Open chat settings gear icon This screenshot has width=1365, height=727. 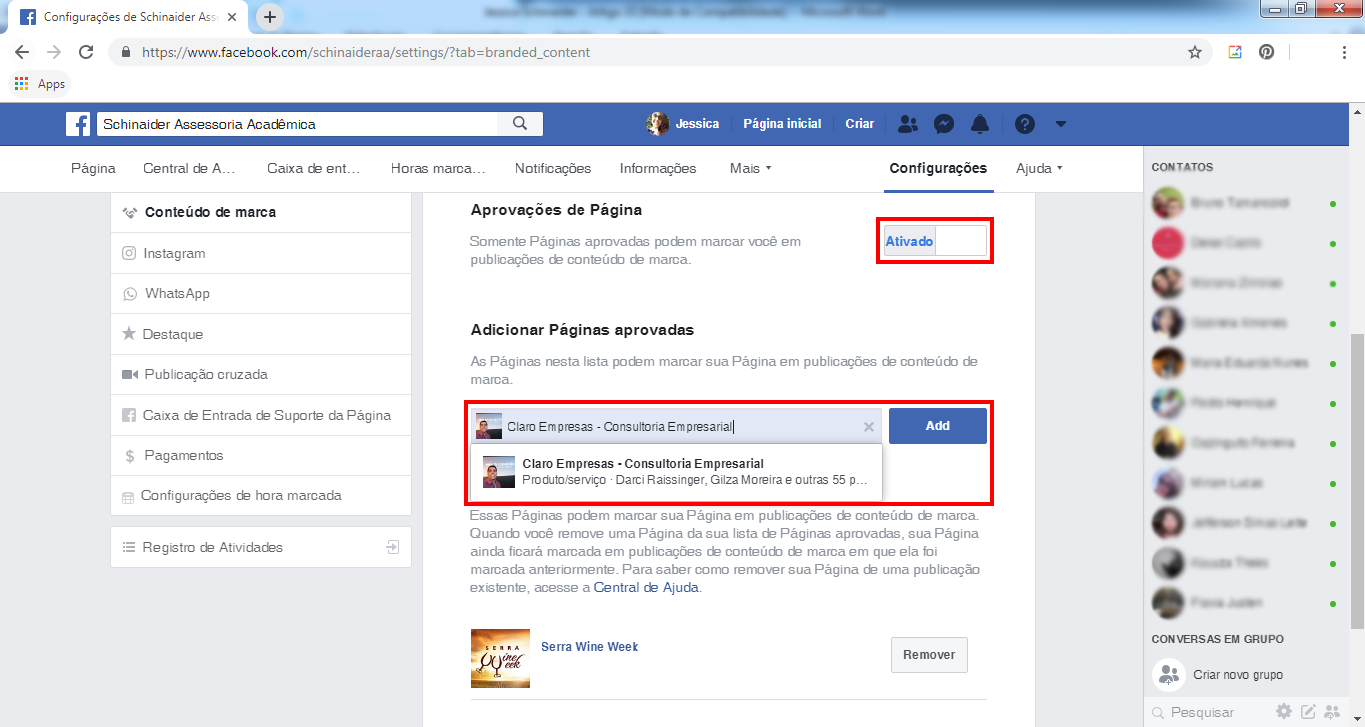pyautogui.click(x=1284, y=712)
